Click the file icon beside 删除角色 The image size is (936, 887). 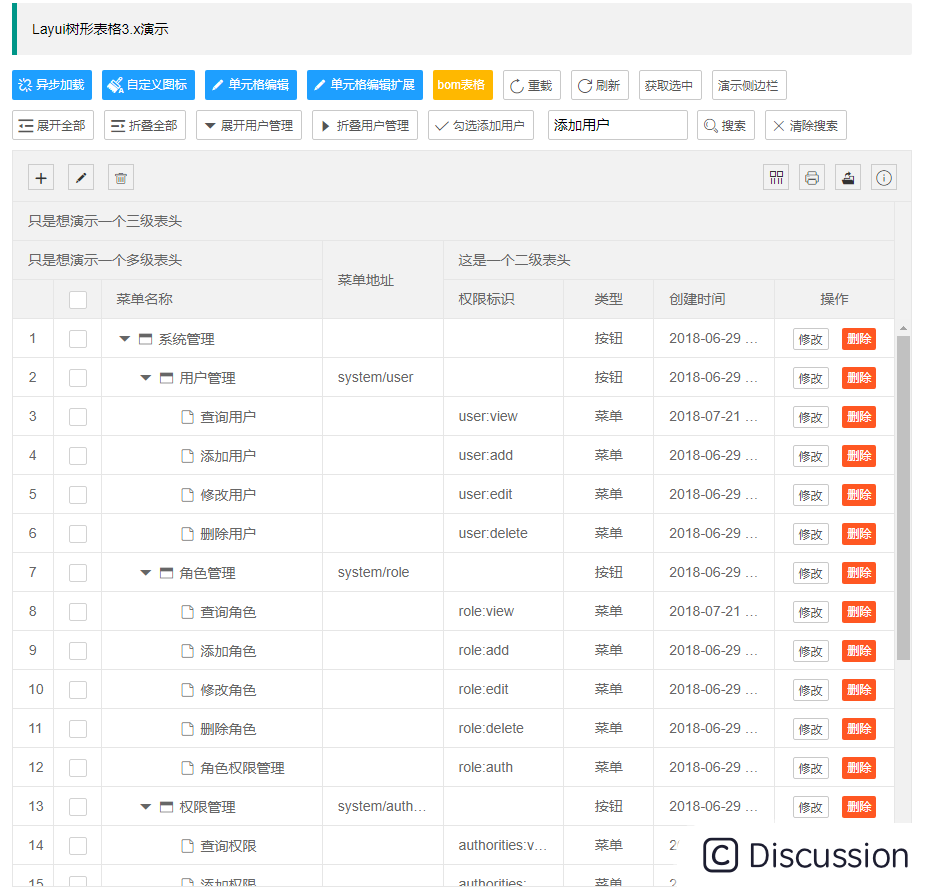click(x=187, y=729)
